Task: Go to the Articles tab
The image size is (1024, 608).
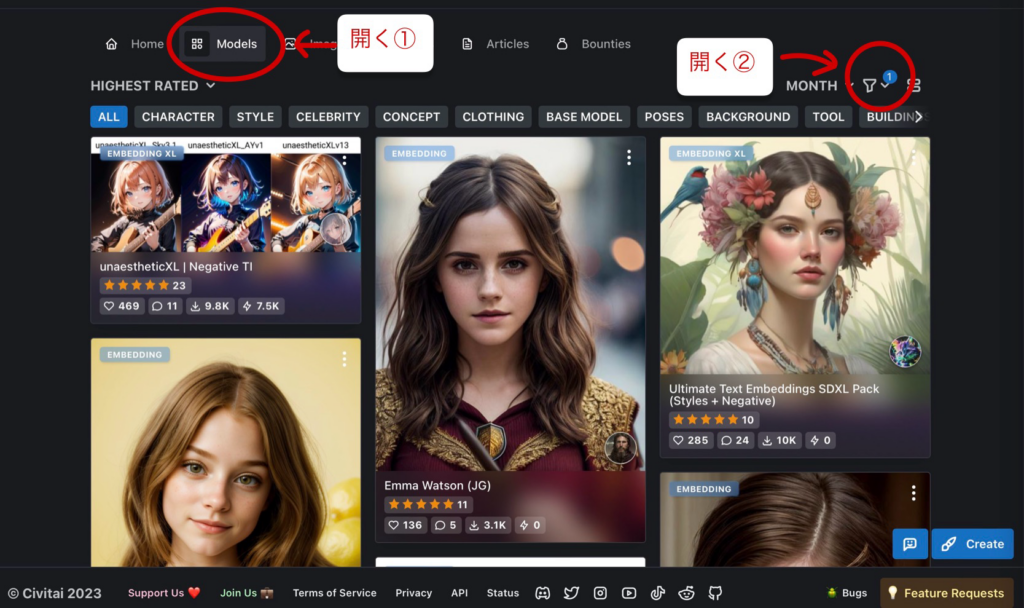Action: click(496, 44)
